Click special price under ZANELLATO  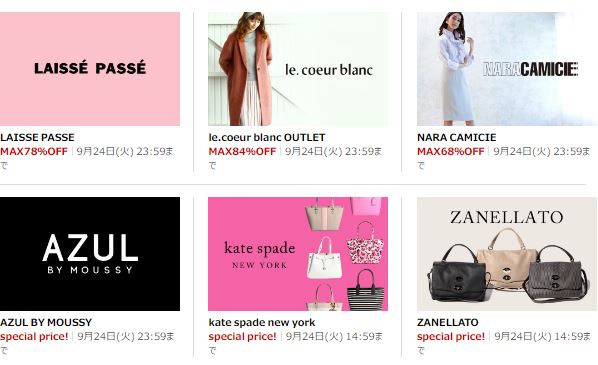coord(451,336)
